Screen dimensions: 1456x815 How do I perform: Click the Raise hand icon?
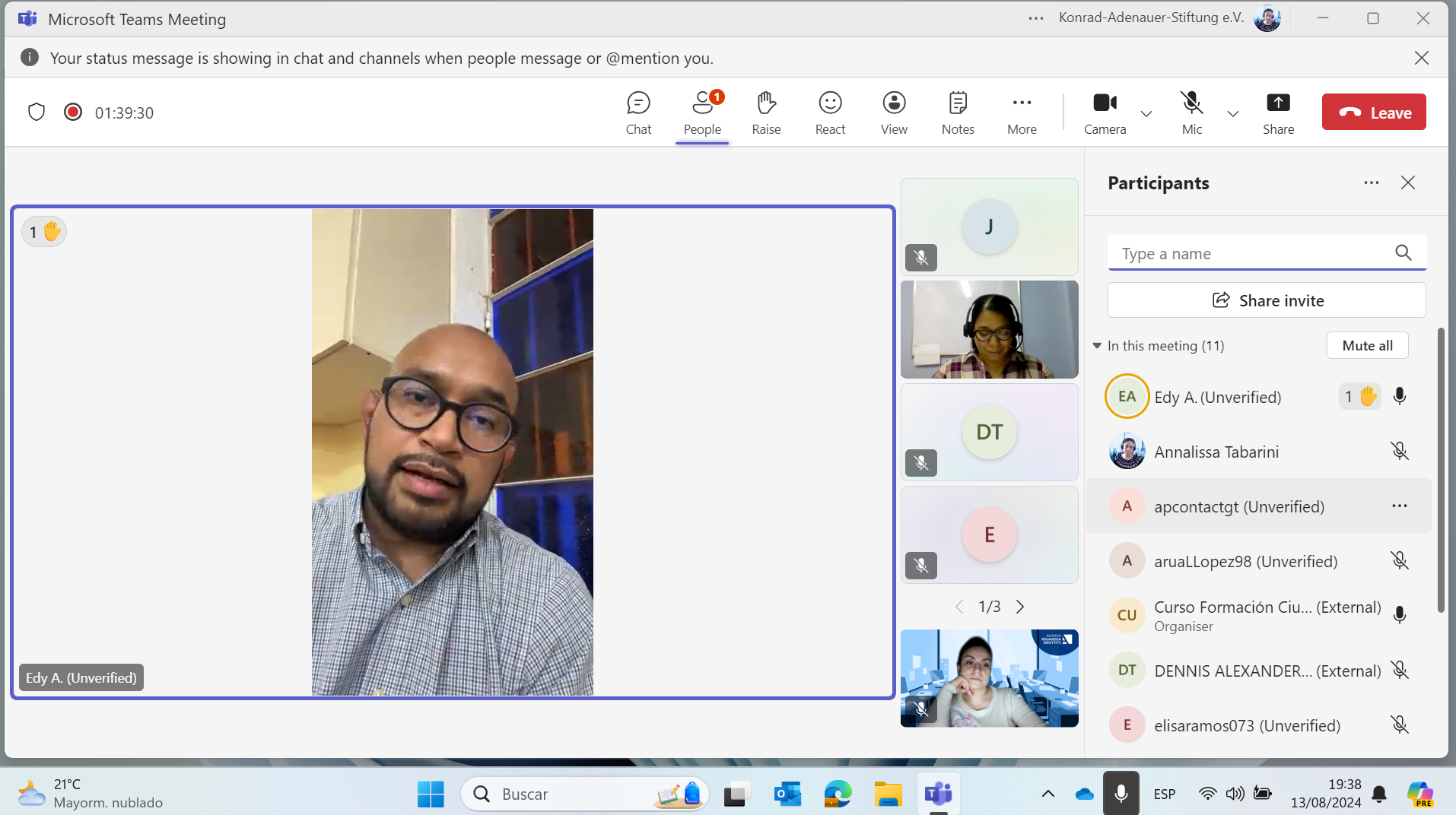tap(766, 113)
